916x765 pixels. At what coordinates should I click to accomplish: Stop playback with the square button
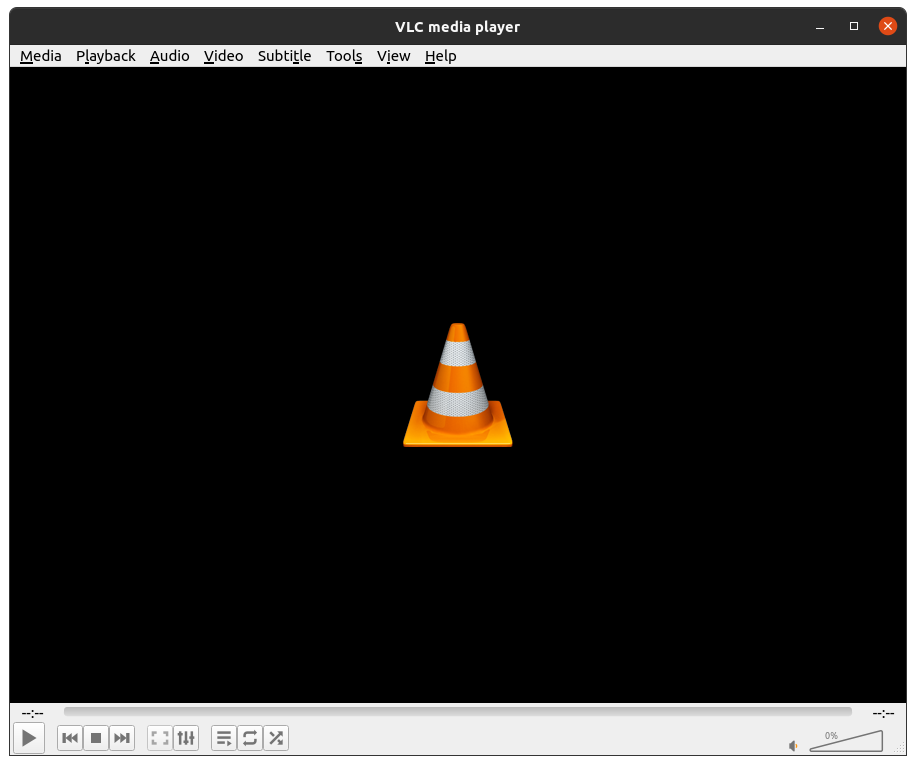(x=96, y=738)
